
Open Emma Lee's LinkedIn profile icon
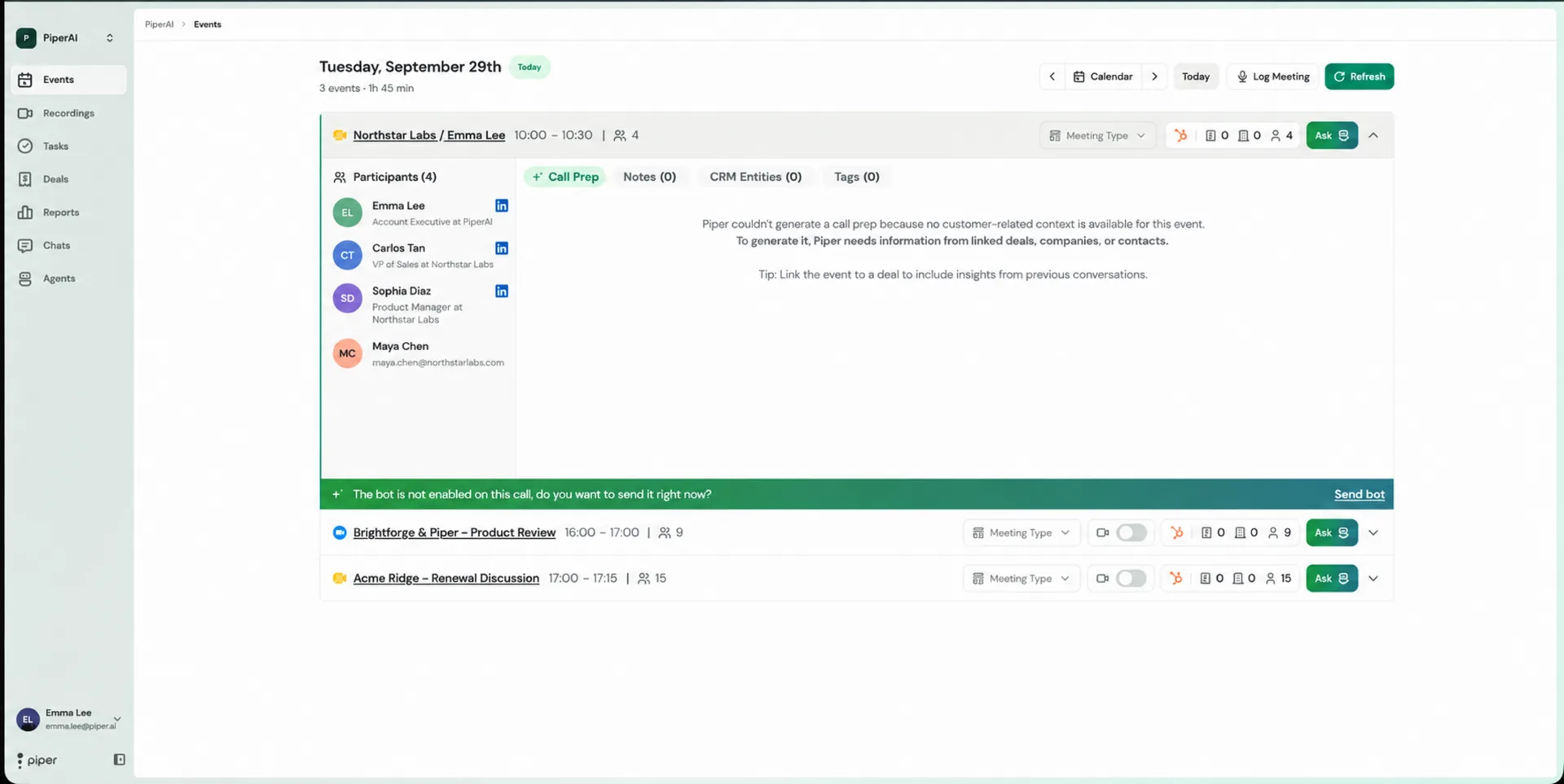pyautogui.click(x=502, y=206)
